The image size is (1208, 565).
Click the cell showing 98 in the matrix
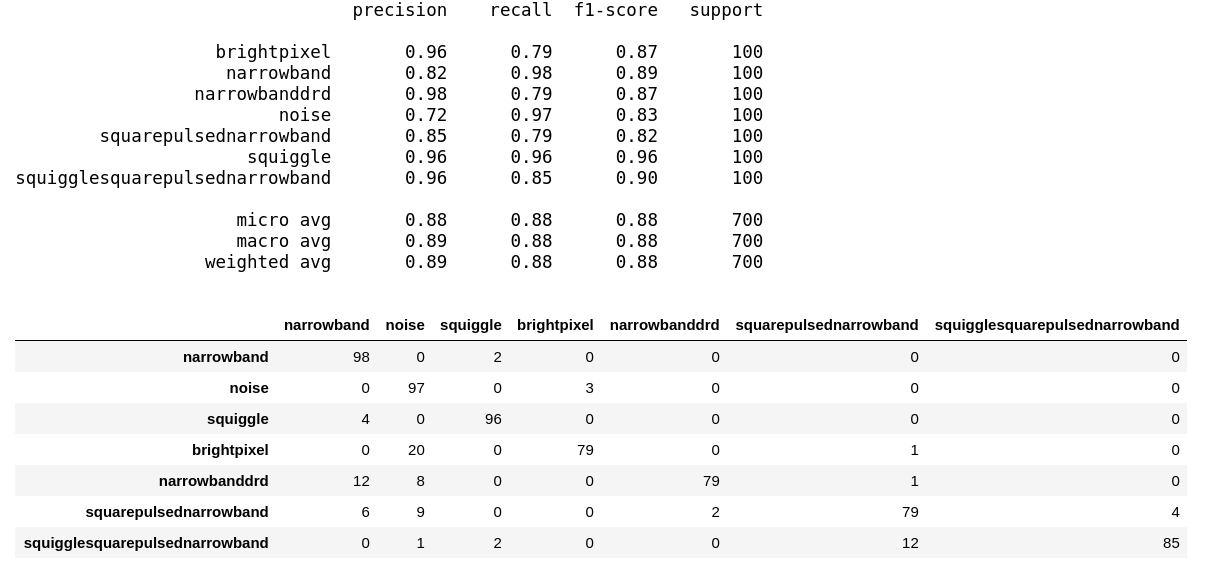361,357
